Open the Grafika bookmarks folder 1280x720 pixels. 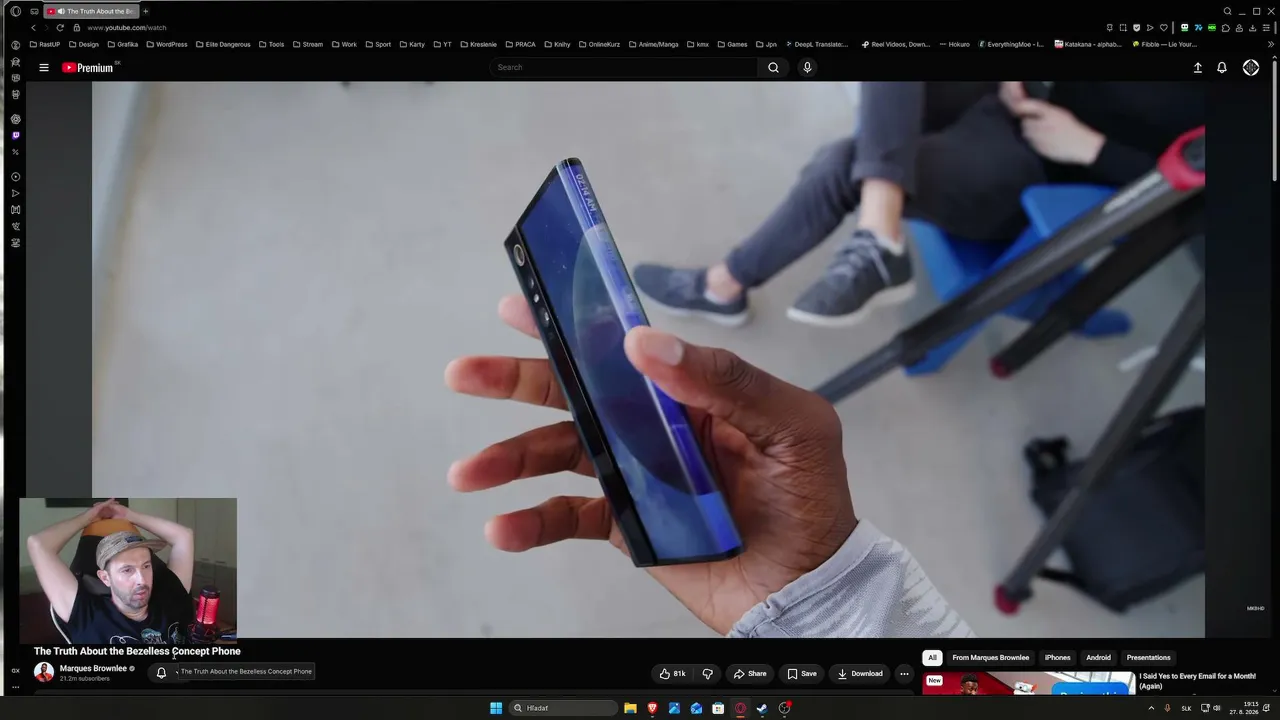tap(123, 44)
